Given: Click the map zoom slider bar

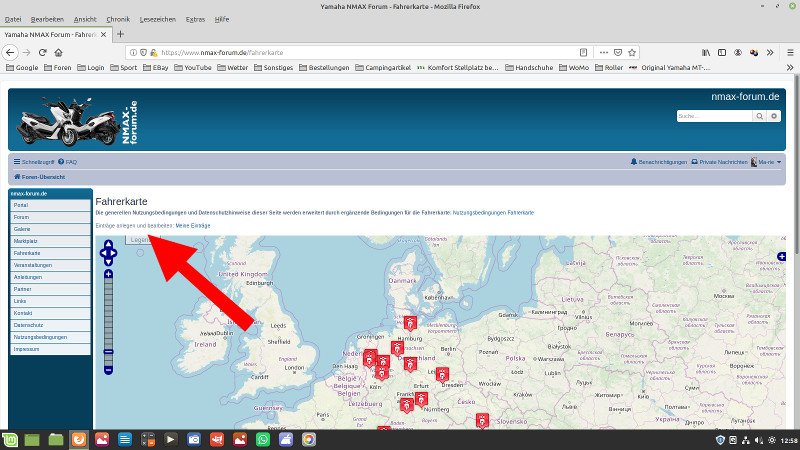Looking at the screenshot, I should [108, 320].
